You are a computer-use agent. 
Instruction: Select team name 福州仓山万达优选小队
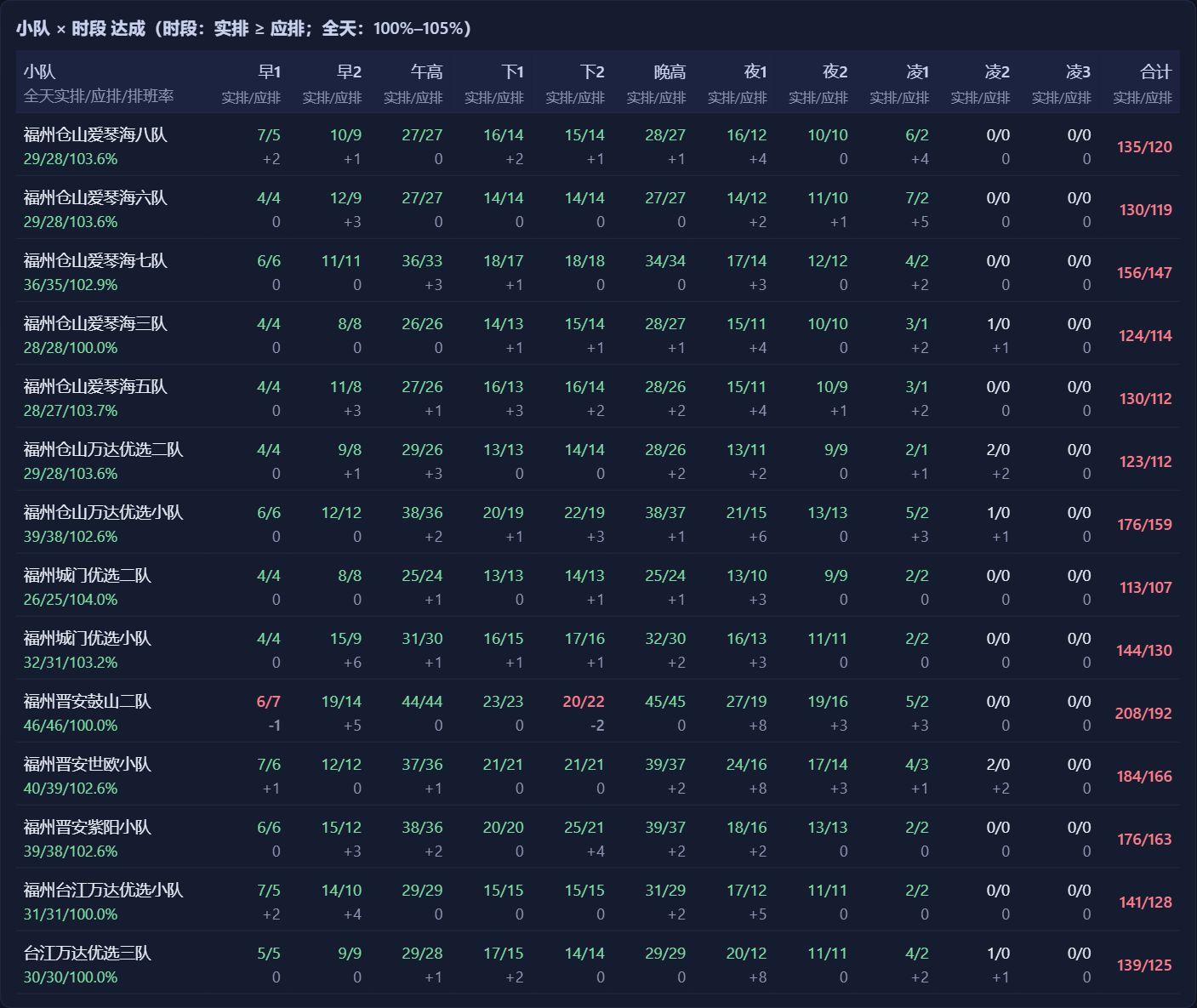pos(104,512)
